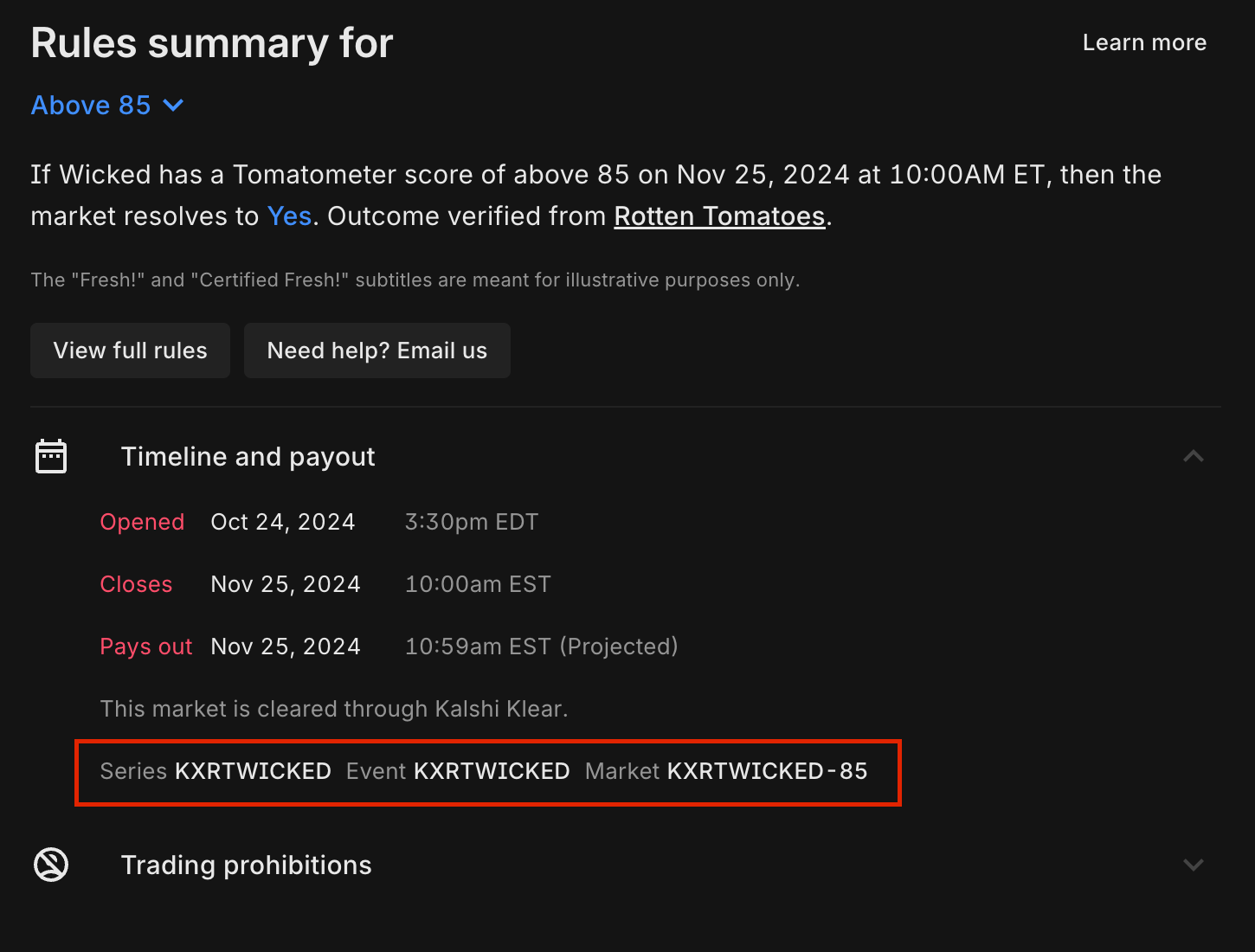Screen dimensions: 1255x952
Task: Click the Market ticker KXRTWICKED-85
Action: [x=768, y=771]
